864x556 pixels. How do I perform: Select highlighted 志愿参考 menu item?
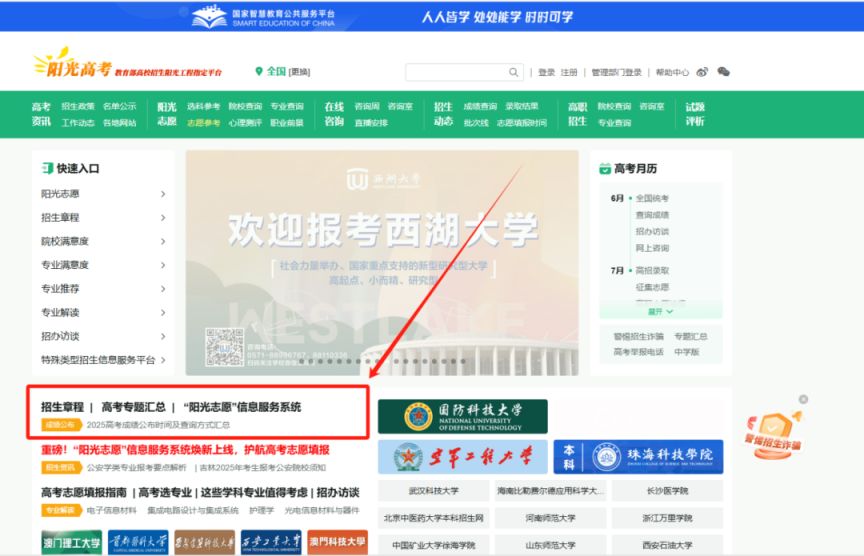point(203,123)
